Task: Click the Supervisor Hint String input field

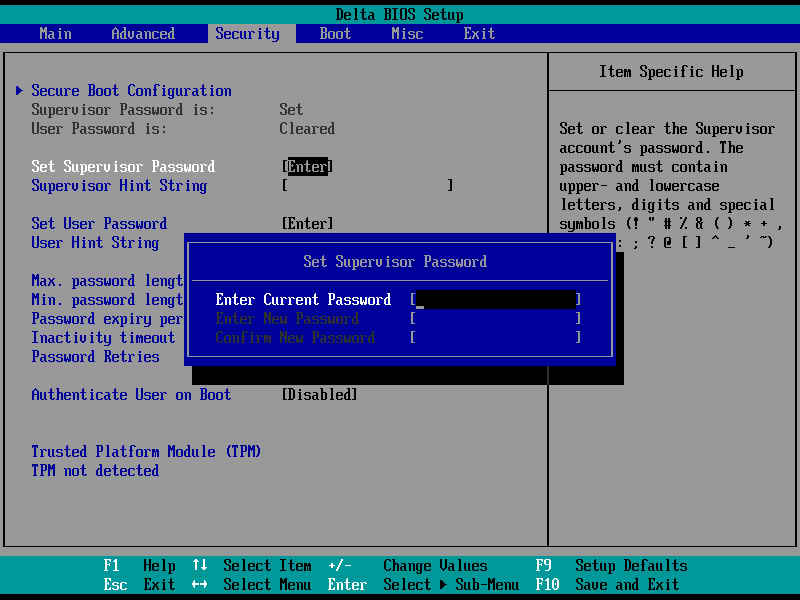Action: pyautogui.click(x=367, y=185)
